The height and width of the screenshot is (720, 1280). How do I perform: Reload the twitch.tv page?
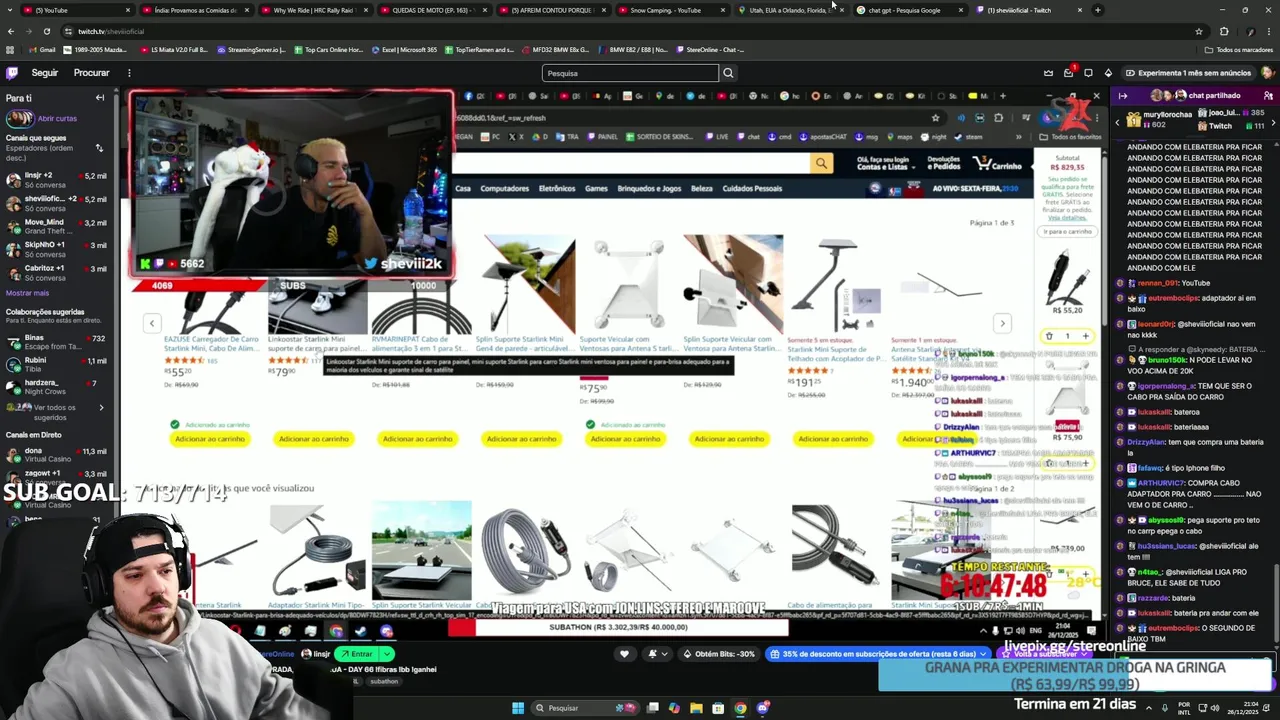coord(46,31)
